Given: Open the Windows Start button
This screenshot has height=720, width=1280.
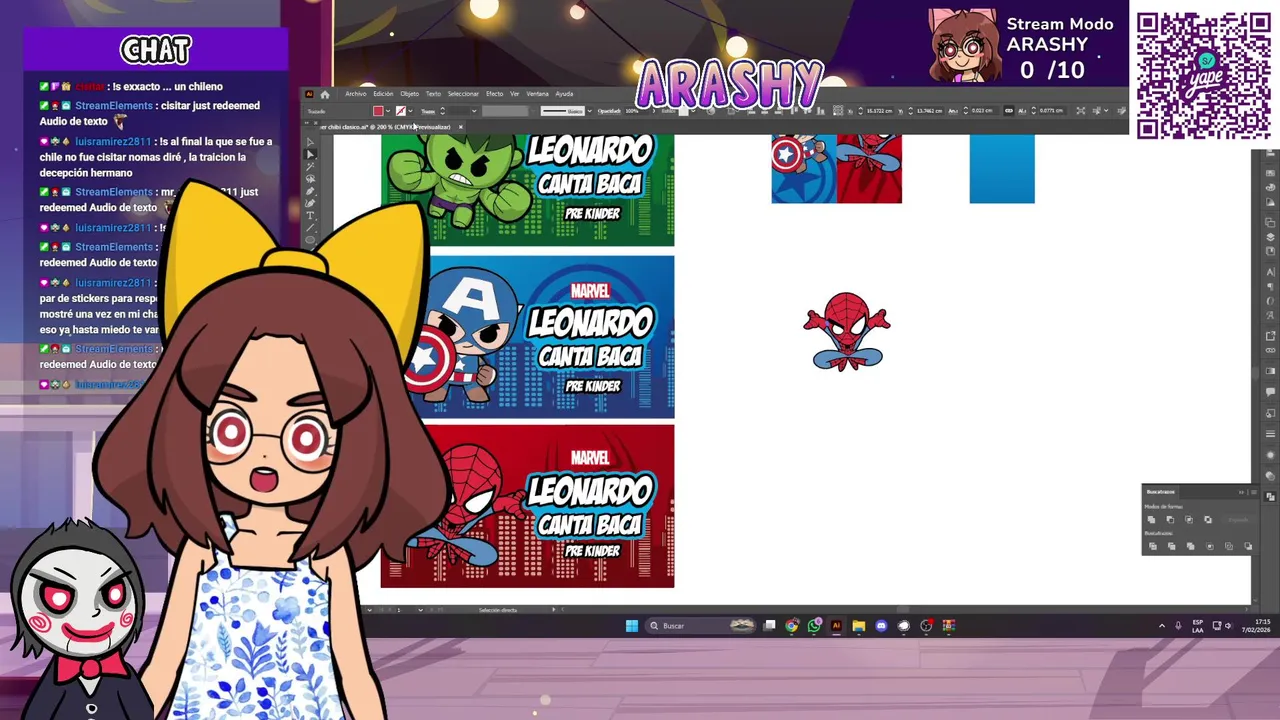Looking at the screenshot, I should coord(631,626).
